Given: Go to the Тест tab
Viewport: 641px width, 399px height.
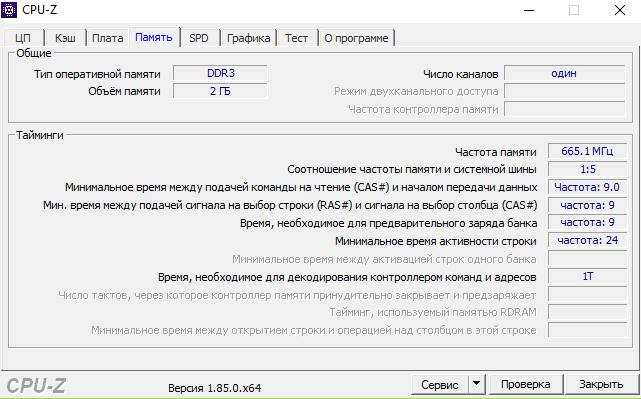Looking at the screenshot, I should tap(296, 38).
